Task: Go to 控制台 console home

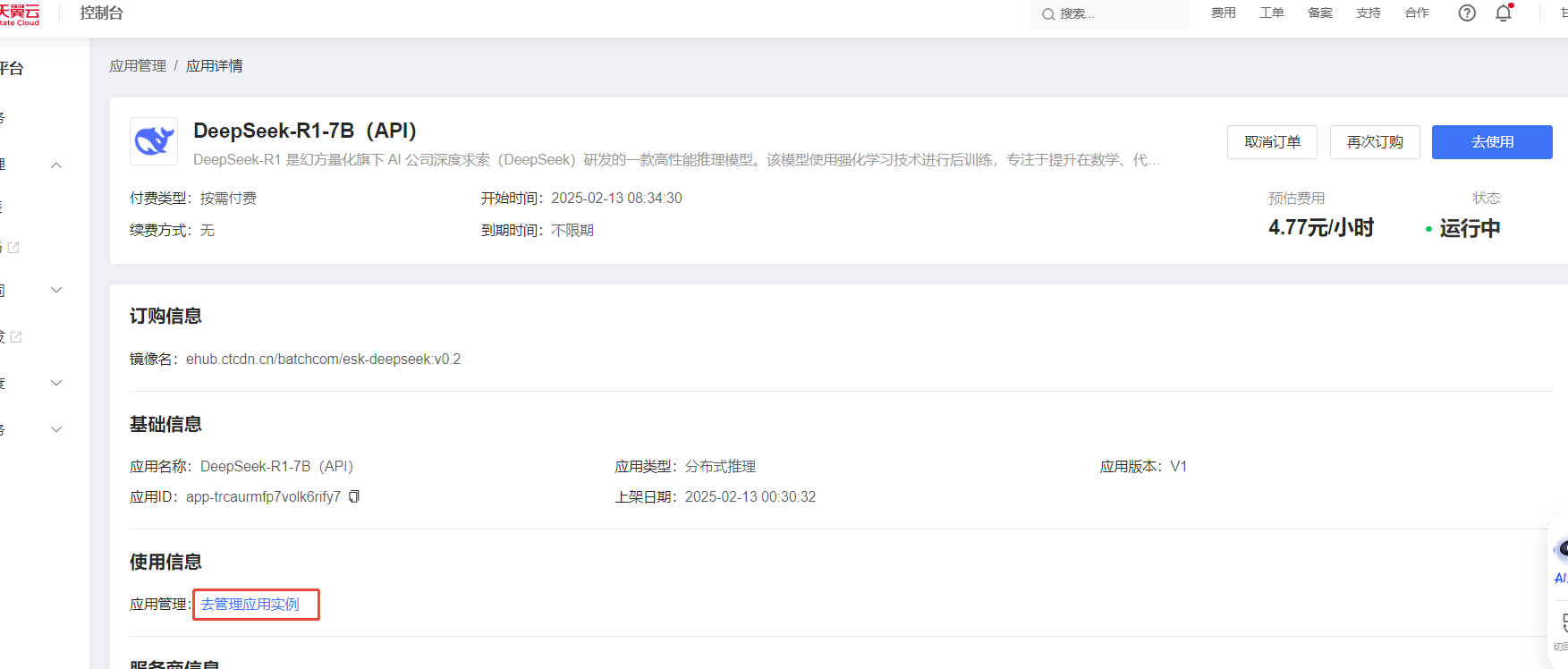Action: (x=101, y=13)
